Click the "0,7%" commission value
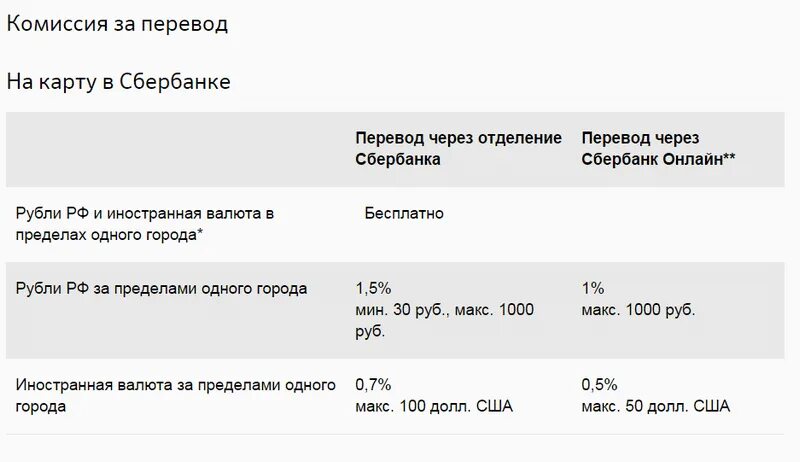The height and width of the screenshot is (462, 800). click(x=374, y=384)
